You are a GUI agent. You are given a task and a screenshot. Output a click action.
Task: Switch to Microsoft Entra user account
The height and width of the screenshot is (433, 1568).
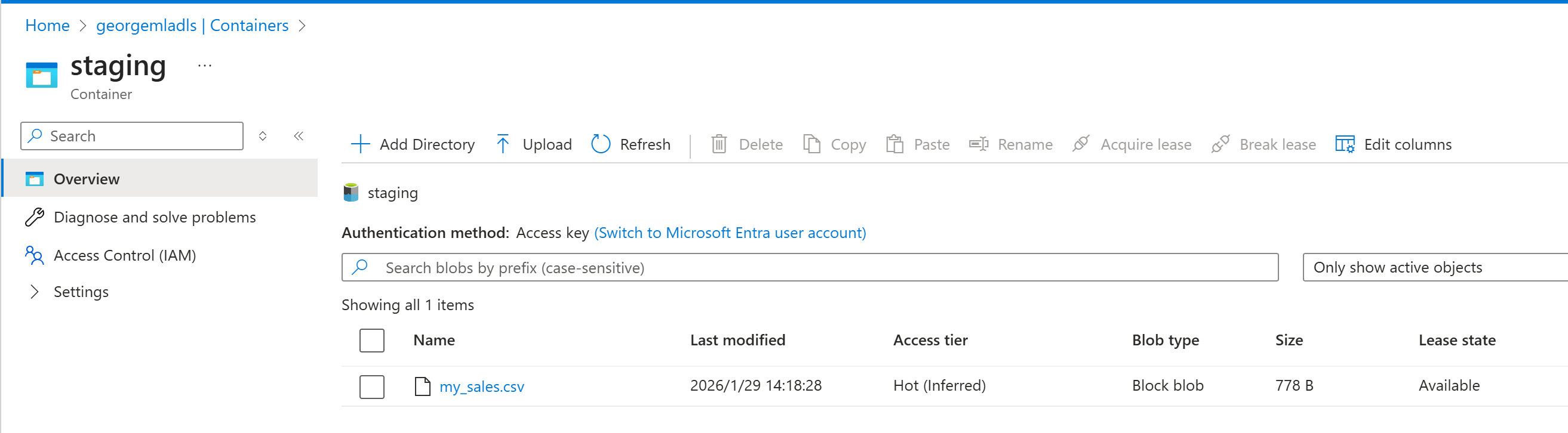click(730, 233)
